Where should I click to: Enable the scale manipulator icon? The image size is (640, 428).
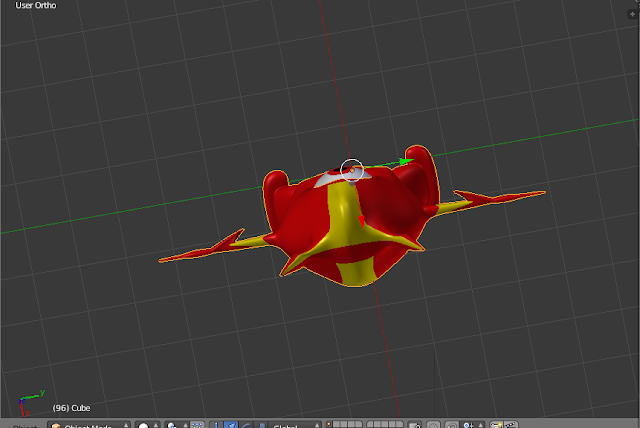click(x=261, y=426)
